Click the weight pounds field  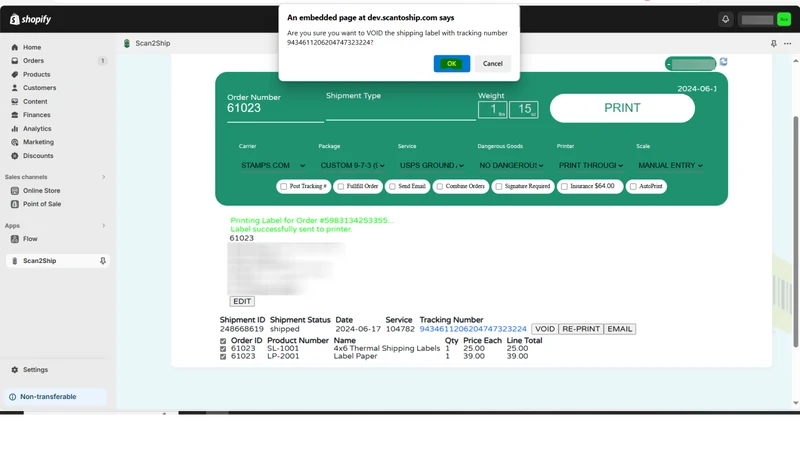(x=492, y=109)
